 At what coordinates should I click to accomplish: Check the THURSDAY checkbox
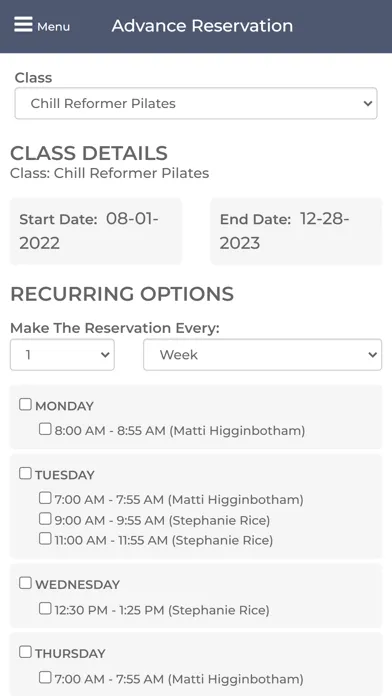pos(25,652)
